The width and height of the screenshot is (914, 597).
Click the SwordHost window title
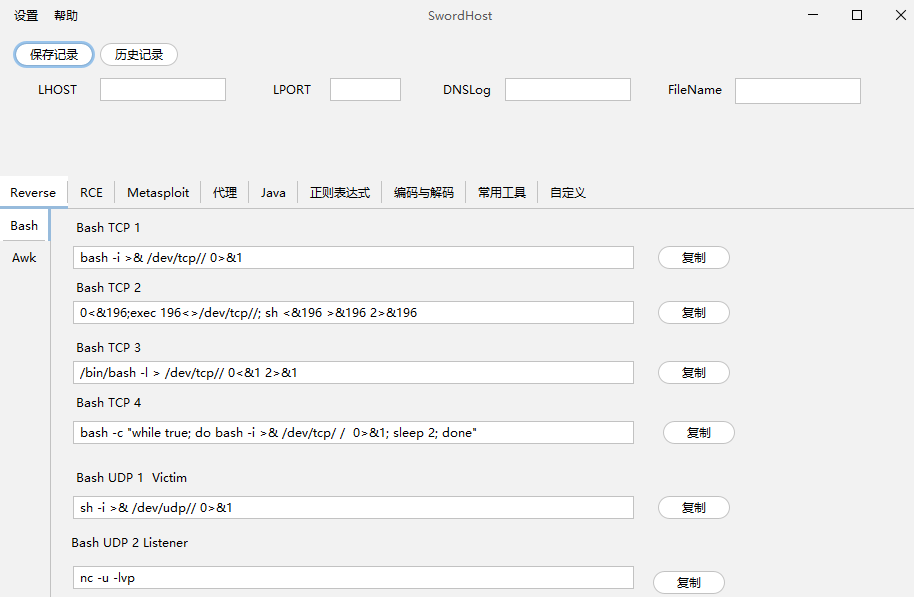[460, 16]
